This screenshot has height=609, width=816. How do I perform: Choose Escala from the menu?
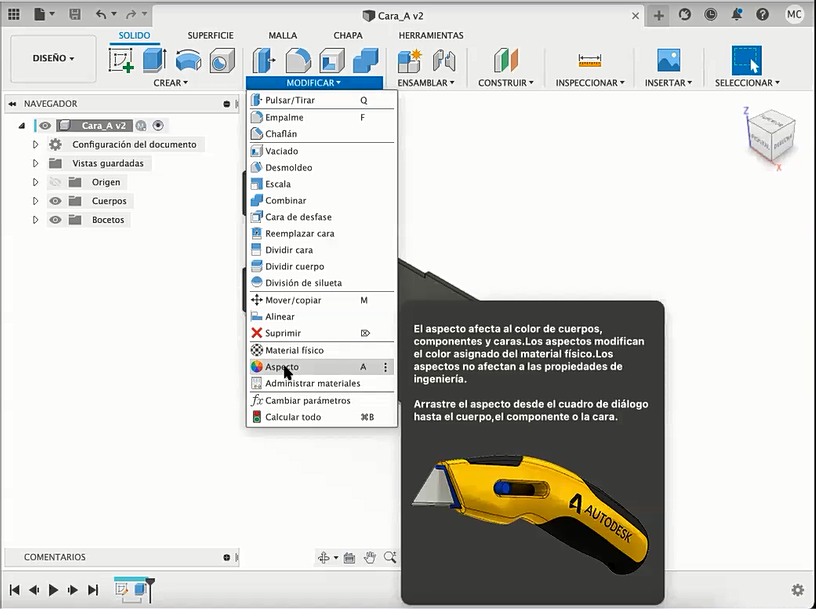(x=322, y=184)
